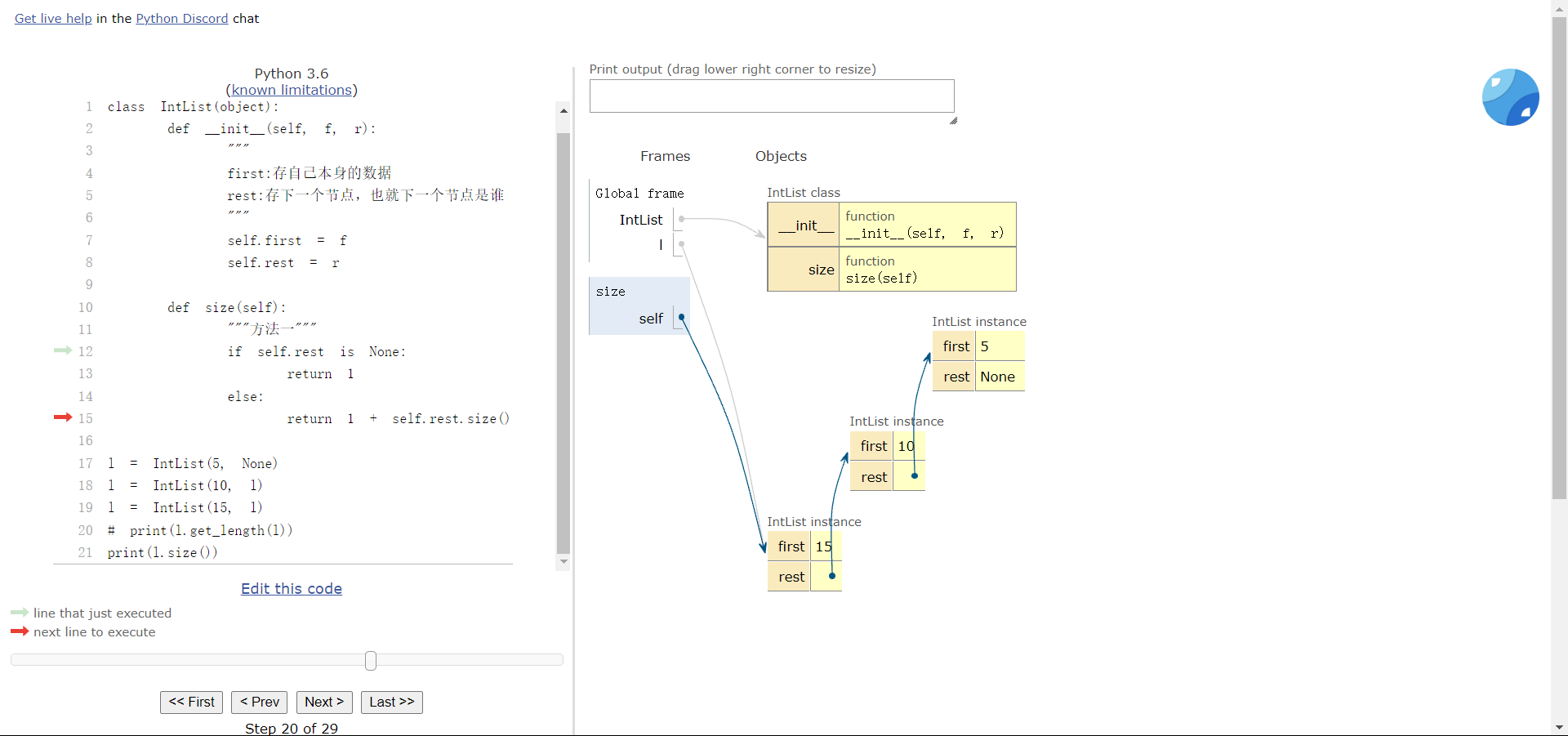Image resolution: width=1568 pixels, height=736 pixels.
Task: Open the known limitations link
Action: (292, 90)
